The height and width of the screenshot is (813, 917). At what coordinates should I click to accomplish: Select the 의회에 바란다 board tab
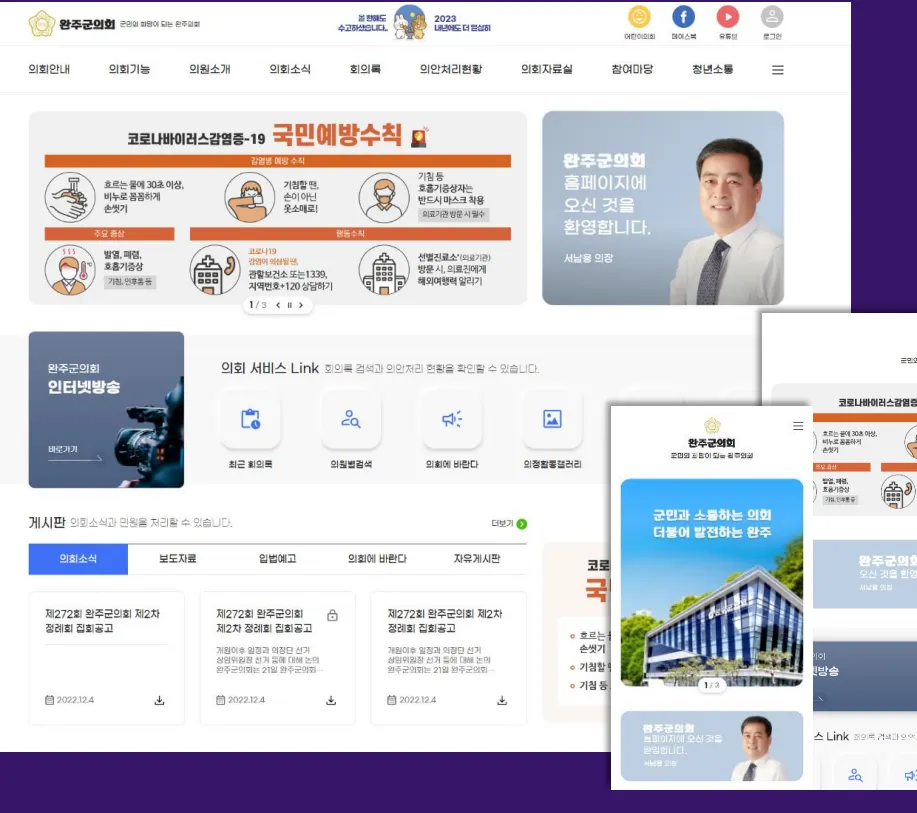coord(377,559)
